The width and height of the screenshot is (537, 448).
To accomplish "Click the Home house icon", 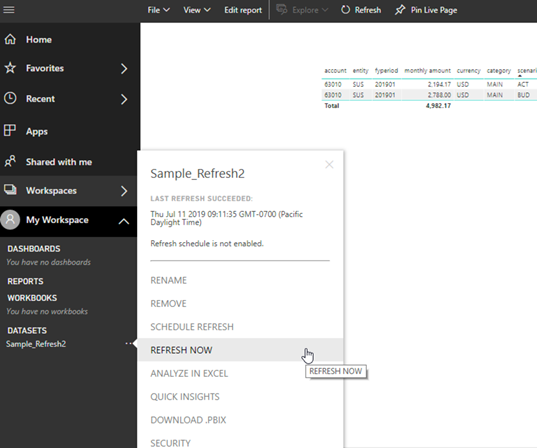I will pos(10,39).
